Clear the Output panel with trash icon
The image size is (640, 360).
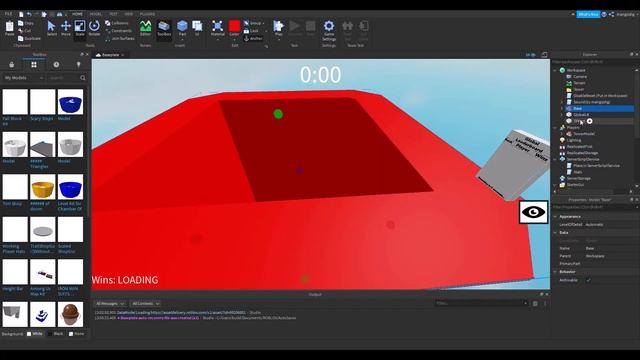[535, 303]
